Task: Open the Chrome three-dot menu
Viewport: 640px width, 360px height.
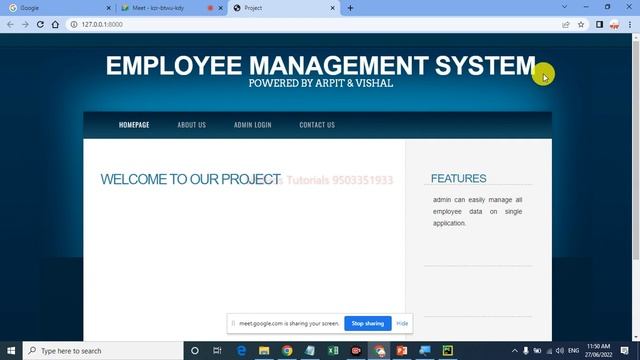Action: pos(630,24)
